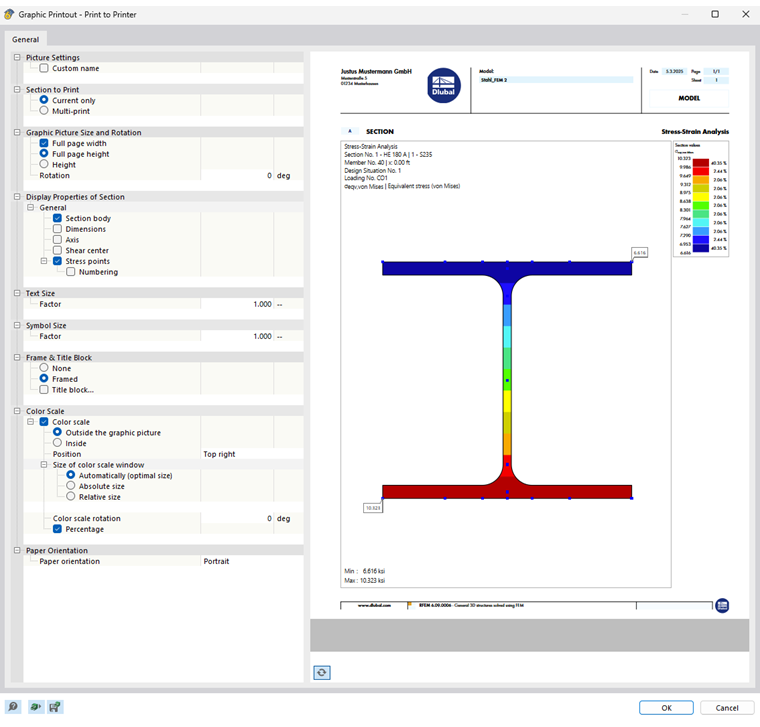
Task: Click the application icon in title bar
Action: tap(9, 15)
